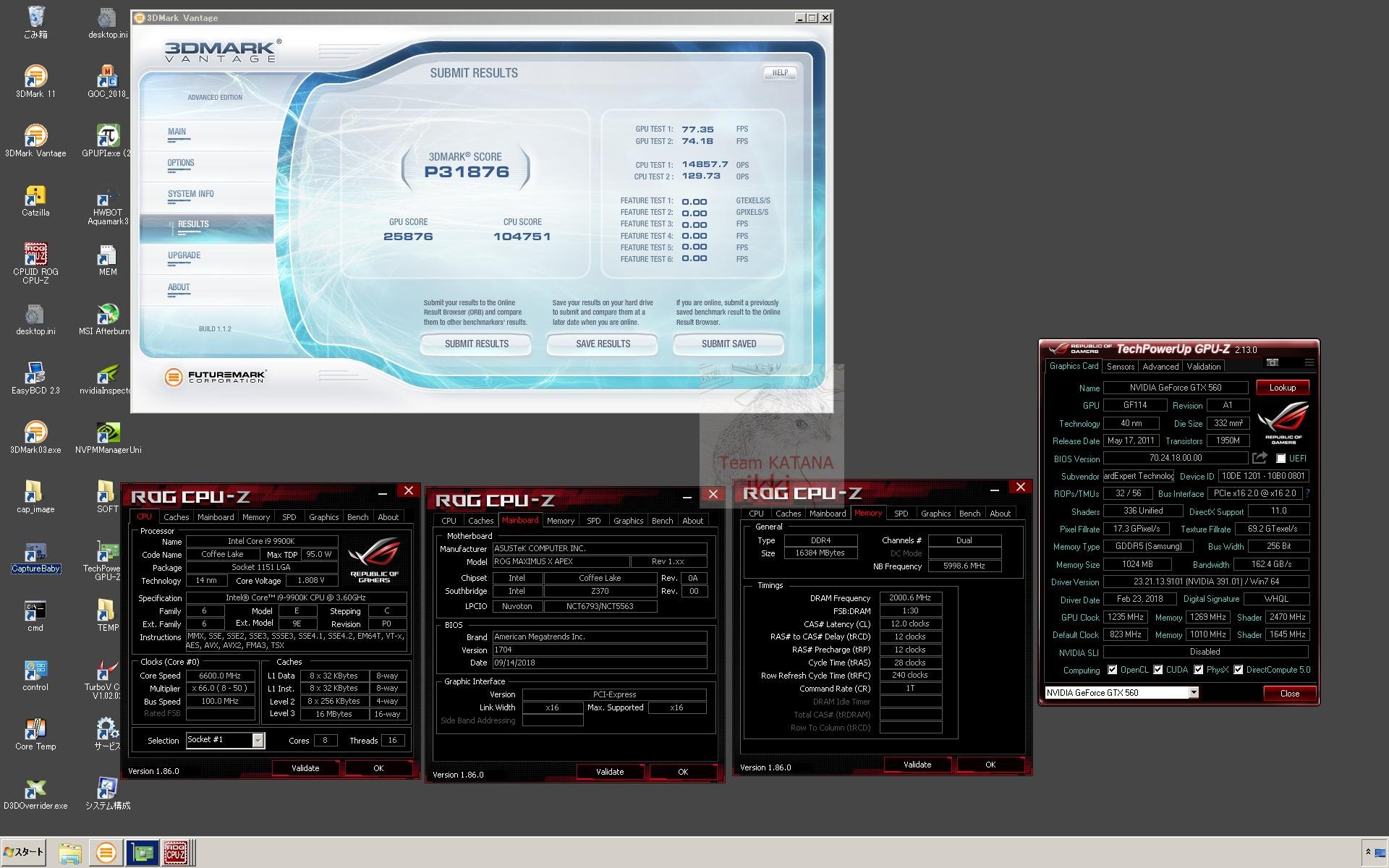Click Validate in the Memory CPU-Z window
This screenshot has width=1389, height=868.
917,765
